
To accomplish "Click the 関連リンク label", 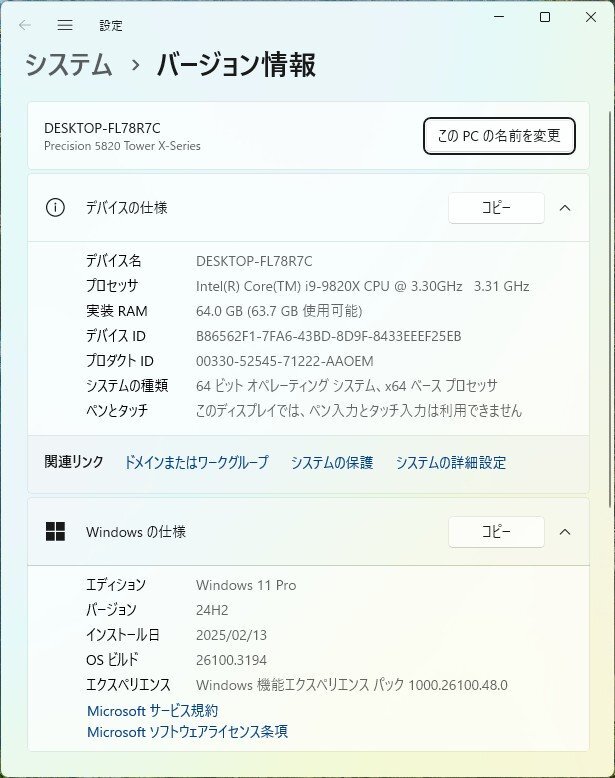I will pos(74,461).
